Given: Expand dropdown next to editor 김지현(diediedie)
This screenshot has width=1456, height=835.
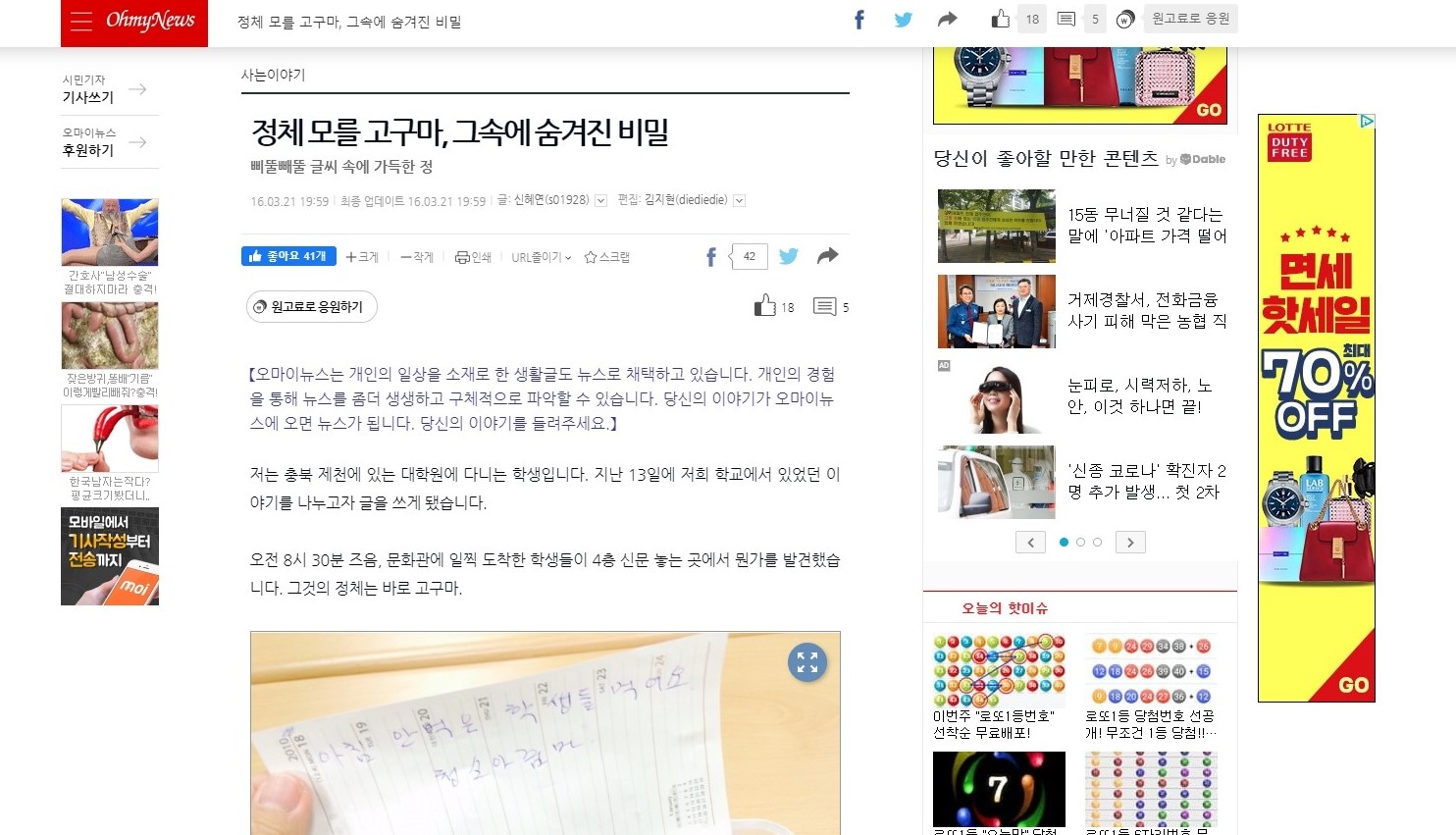Looking at the screenshot, I should point(739,201).
